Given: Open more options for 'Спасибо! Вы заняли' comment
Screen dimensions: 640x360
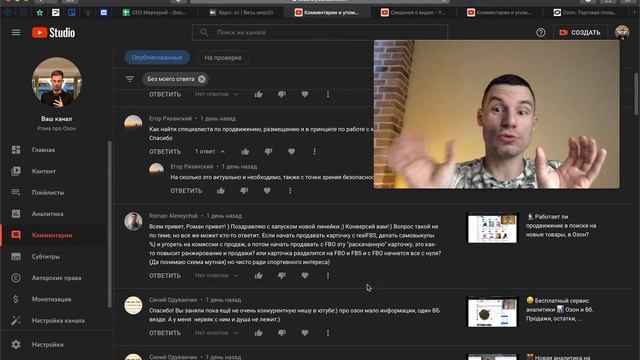Looking at the screenshot, I should click(328, 333).
